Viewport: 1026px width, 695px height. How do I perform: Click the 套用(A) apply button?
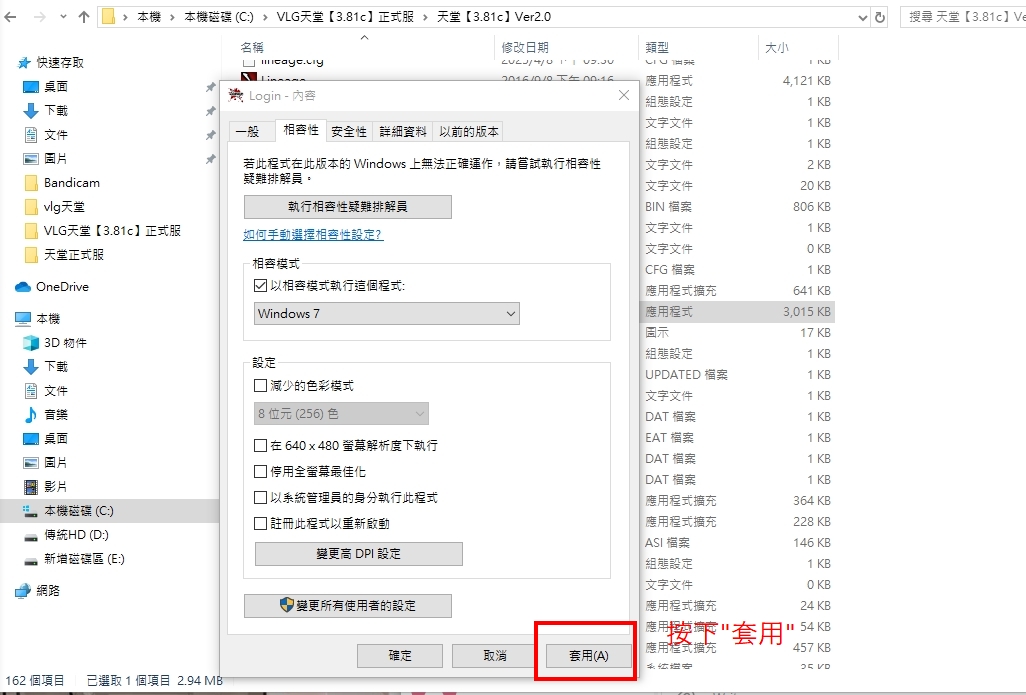click(589, 656)
